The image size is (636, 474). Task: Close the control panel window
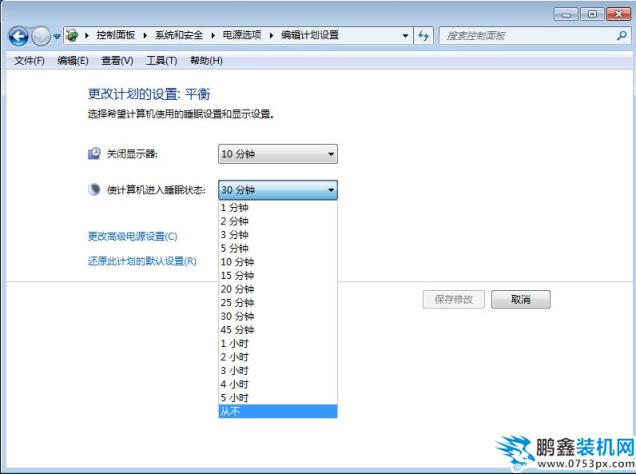[619, 15]
